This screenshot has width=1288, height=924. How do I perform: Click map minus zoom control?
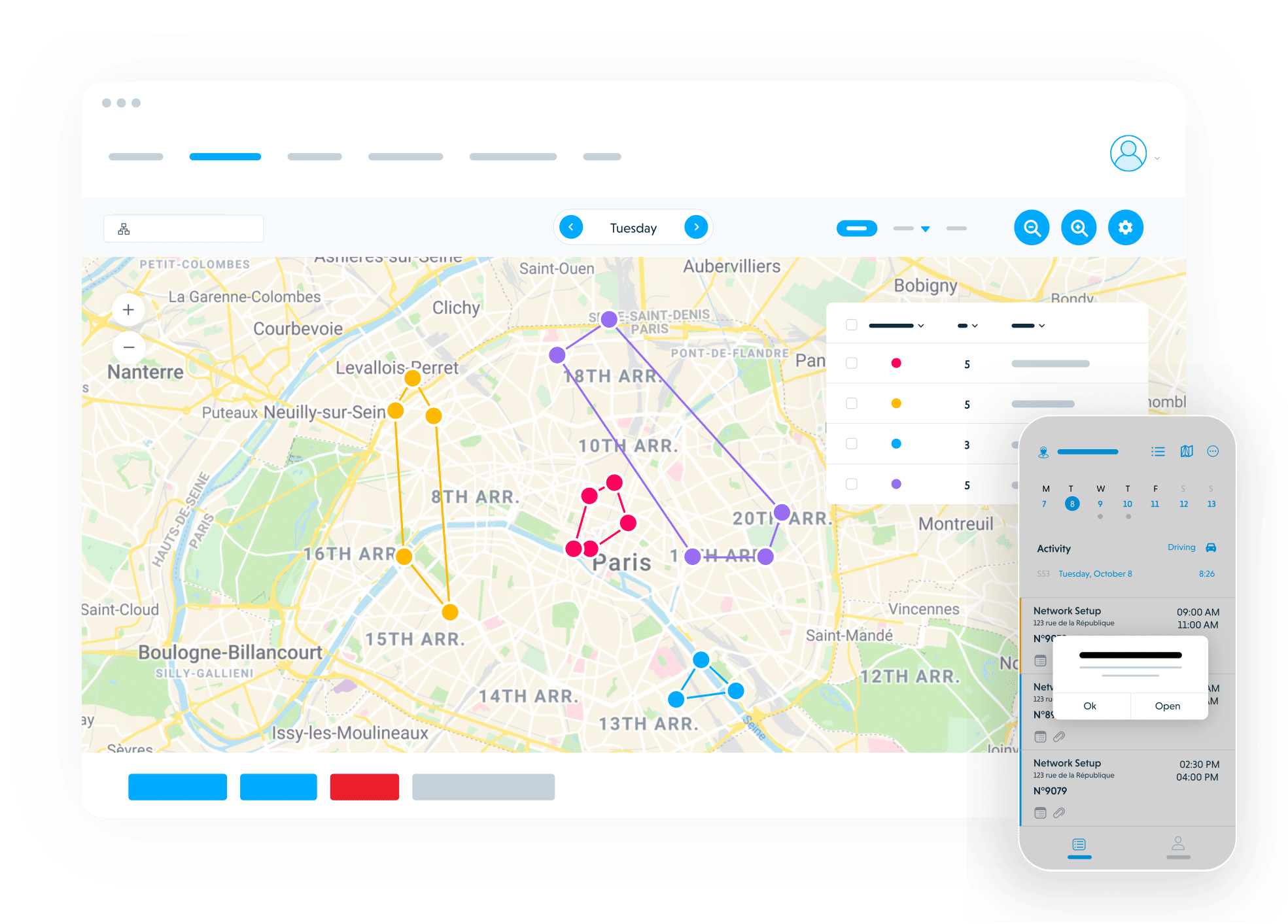(x=129, y=347)
